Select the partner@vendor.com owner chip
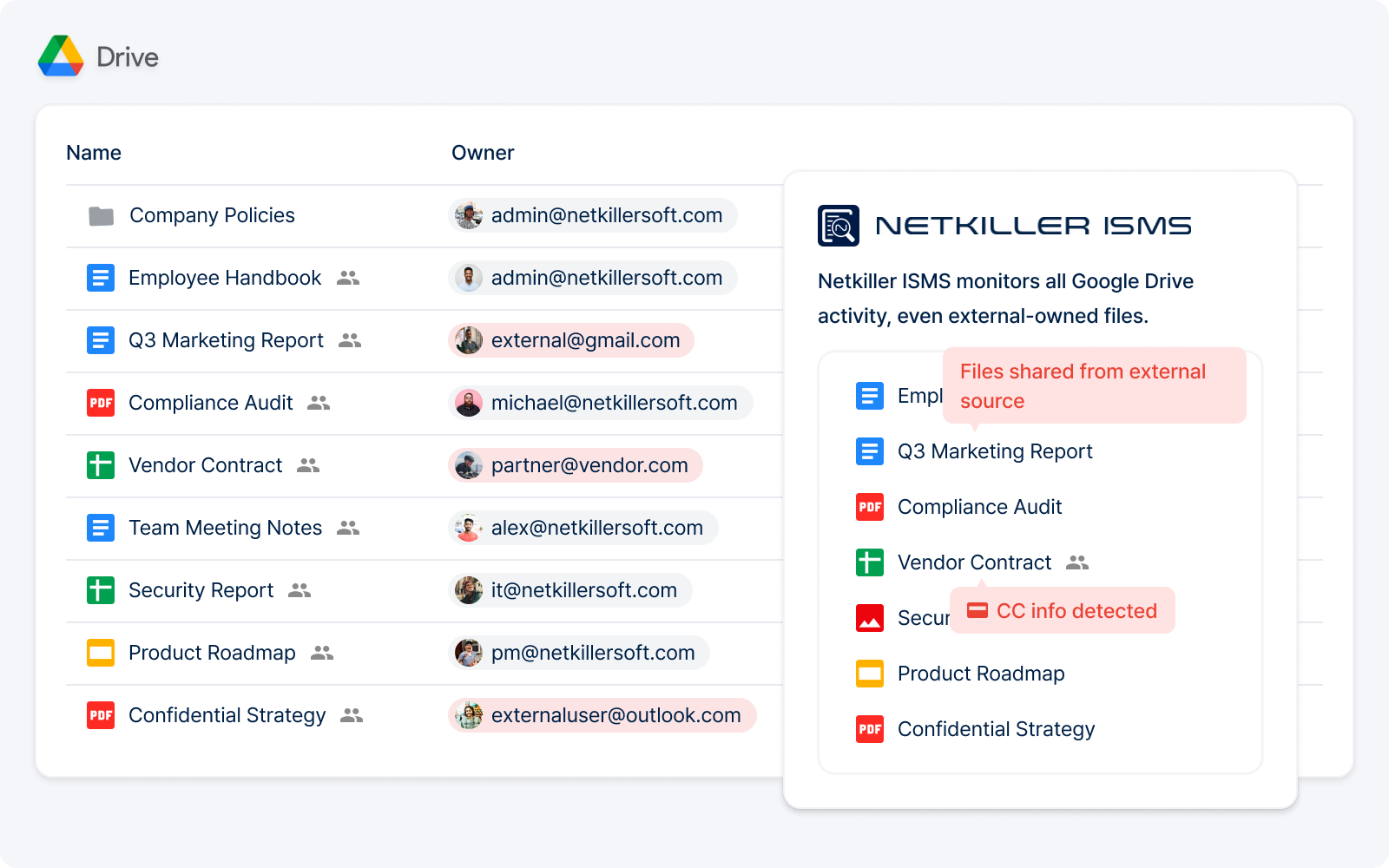 pos(576,465)
